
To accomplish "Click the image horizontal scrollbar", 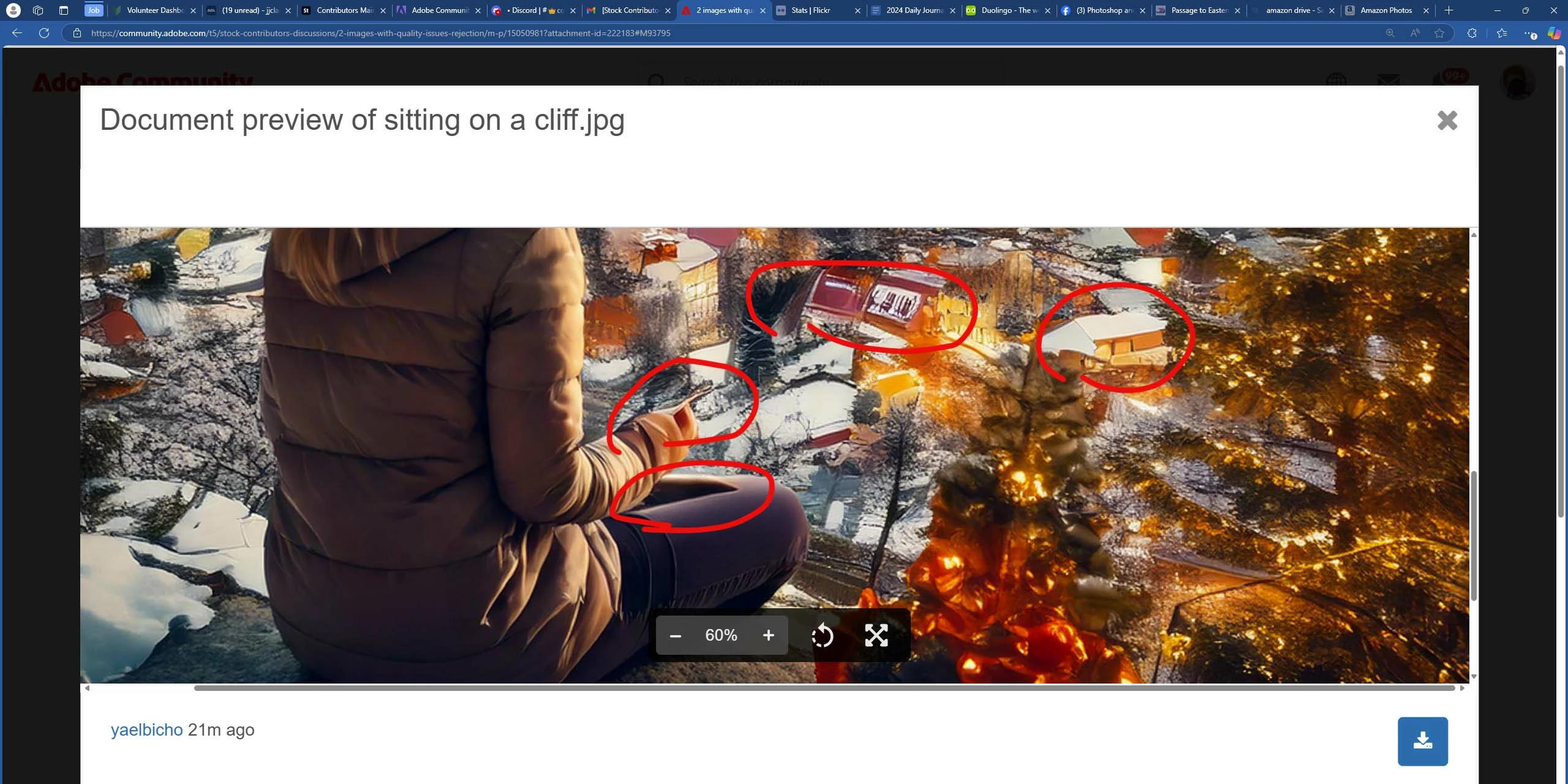I will click(824, 688).
